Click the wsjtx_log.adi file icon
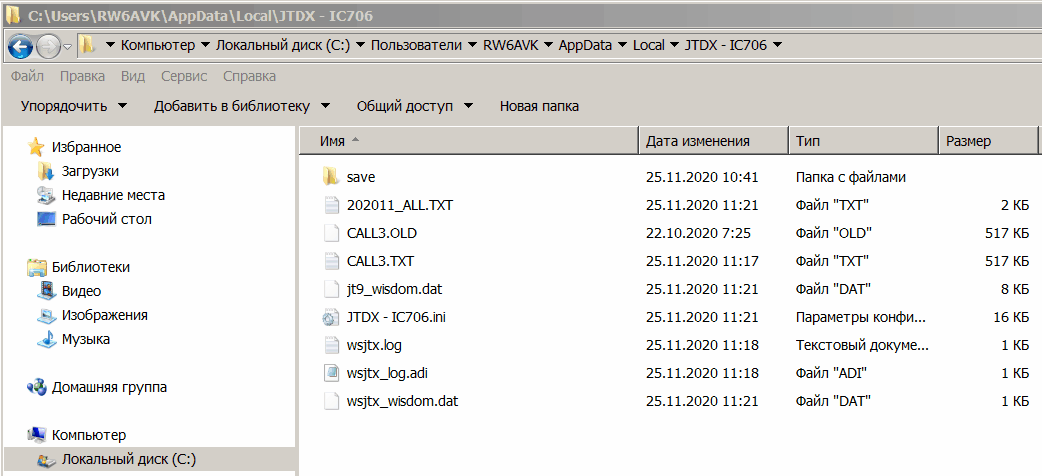The image size is (1042, 476). 332,373
